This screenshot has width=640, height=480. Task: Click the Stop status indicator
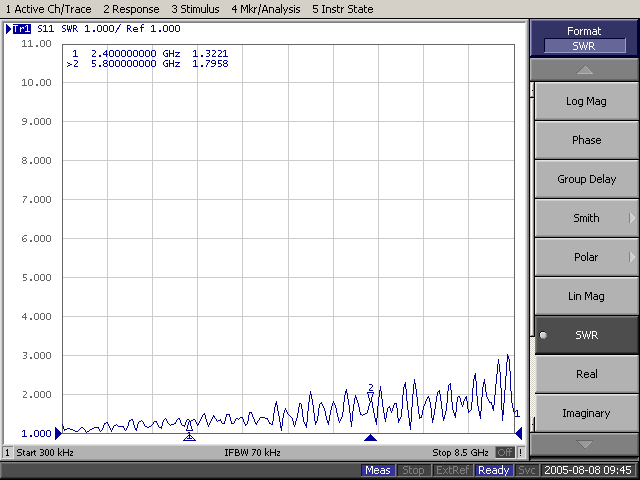pos(413,471)
